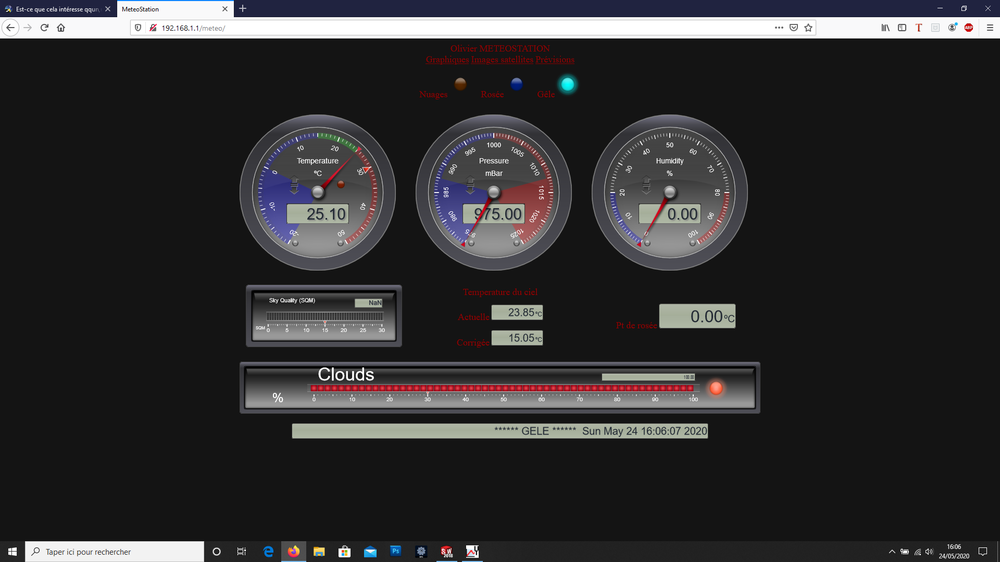Click the 'Taper ici pour rechercher' search box
1000x562 pixels.
pyautogui.click(x=115, y=551)
